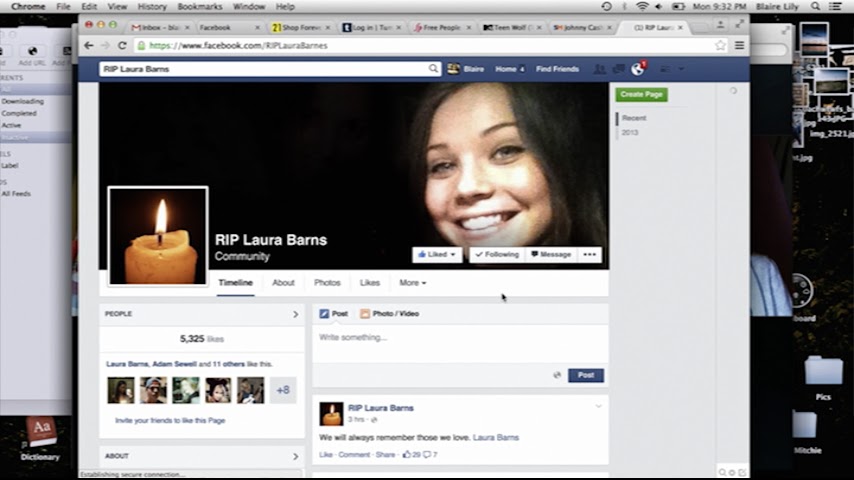Screen dimensions: 854x480
Task: Click the search magnifier icon in Facebook bar
Action: tap(433, 69)
